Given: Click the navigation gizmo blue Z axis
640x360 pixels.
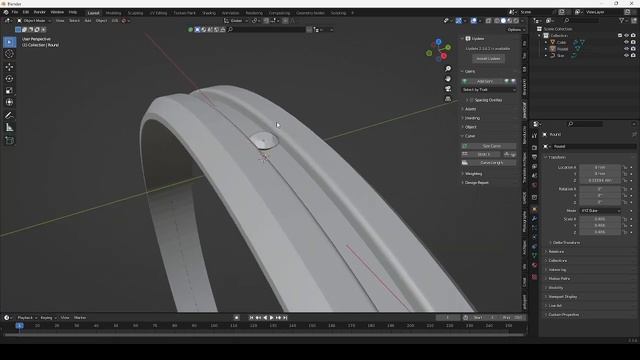Looking at the screenshot, I should tap(438, 42).
